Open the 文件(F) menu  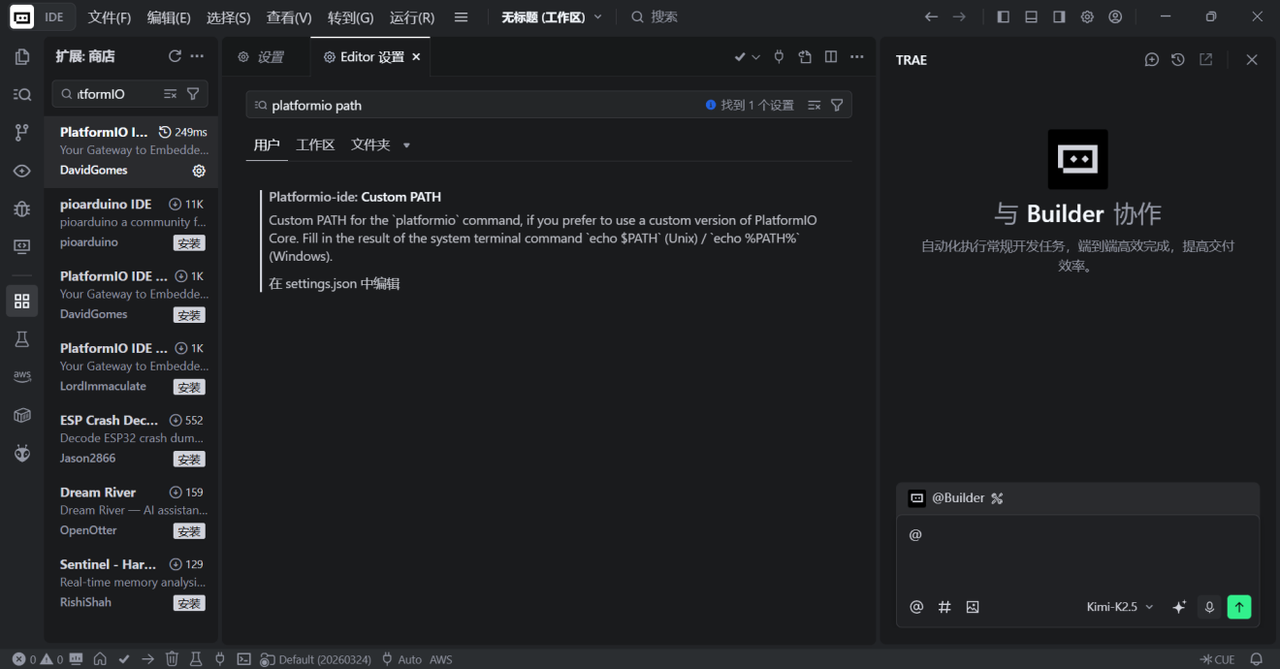coord(109,17)
